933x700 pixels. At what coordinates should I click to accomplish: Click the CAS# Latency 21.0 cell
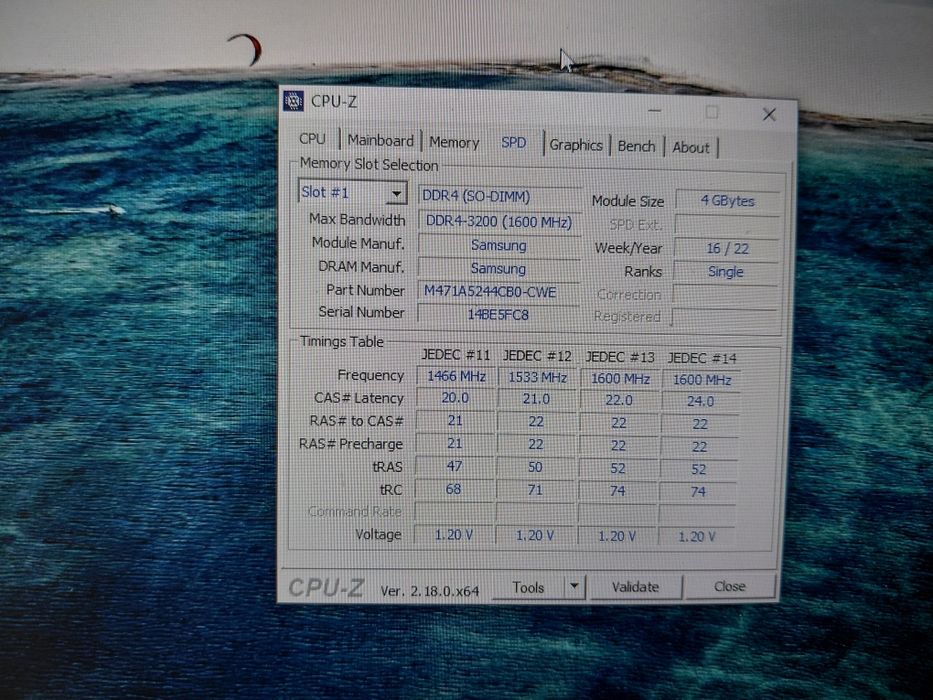coord(536,399)
